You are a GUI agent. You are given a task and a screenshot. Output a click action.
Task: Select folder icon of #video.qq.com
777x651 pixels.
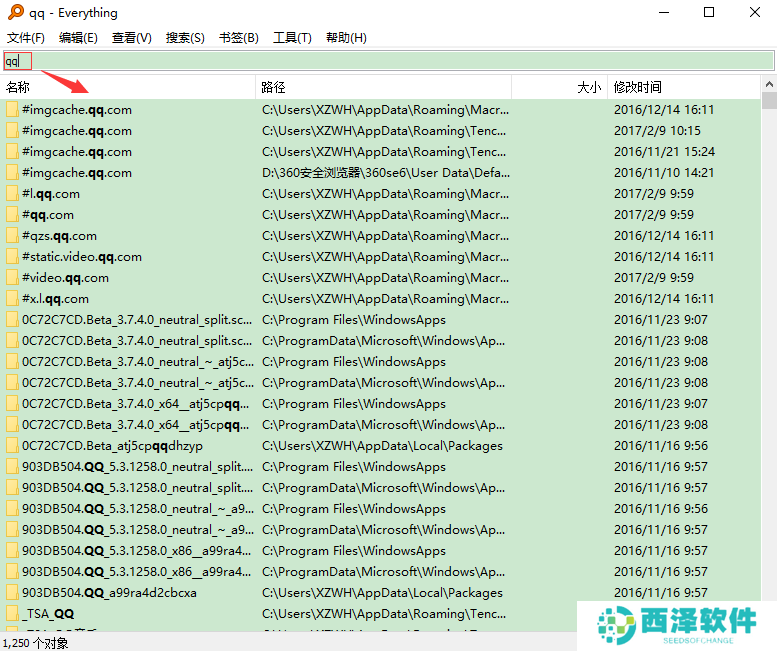coord(12,277)
